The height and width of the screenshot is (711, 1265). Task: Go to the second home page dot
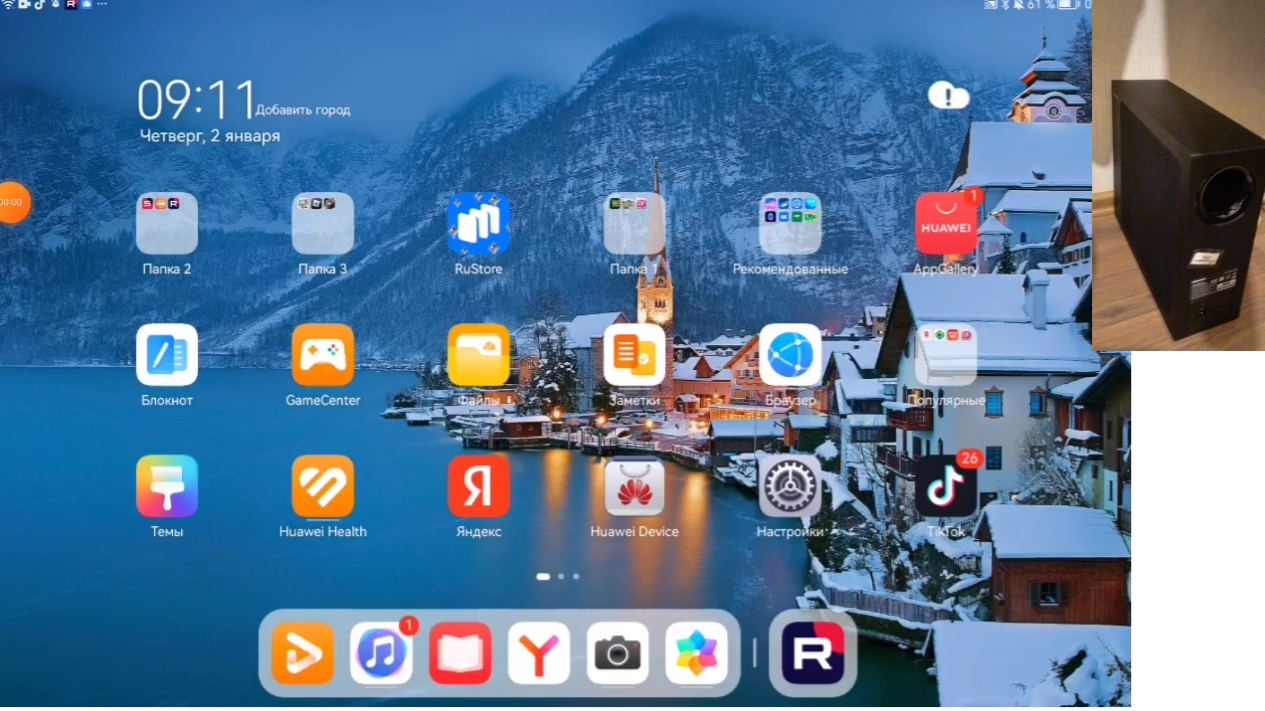561,576
